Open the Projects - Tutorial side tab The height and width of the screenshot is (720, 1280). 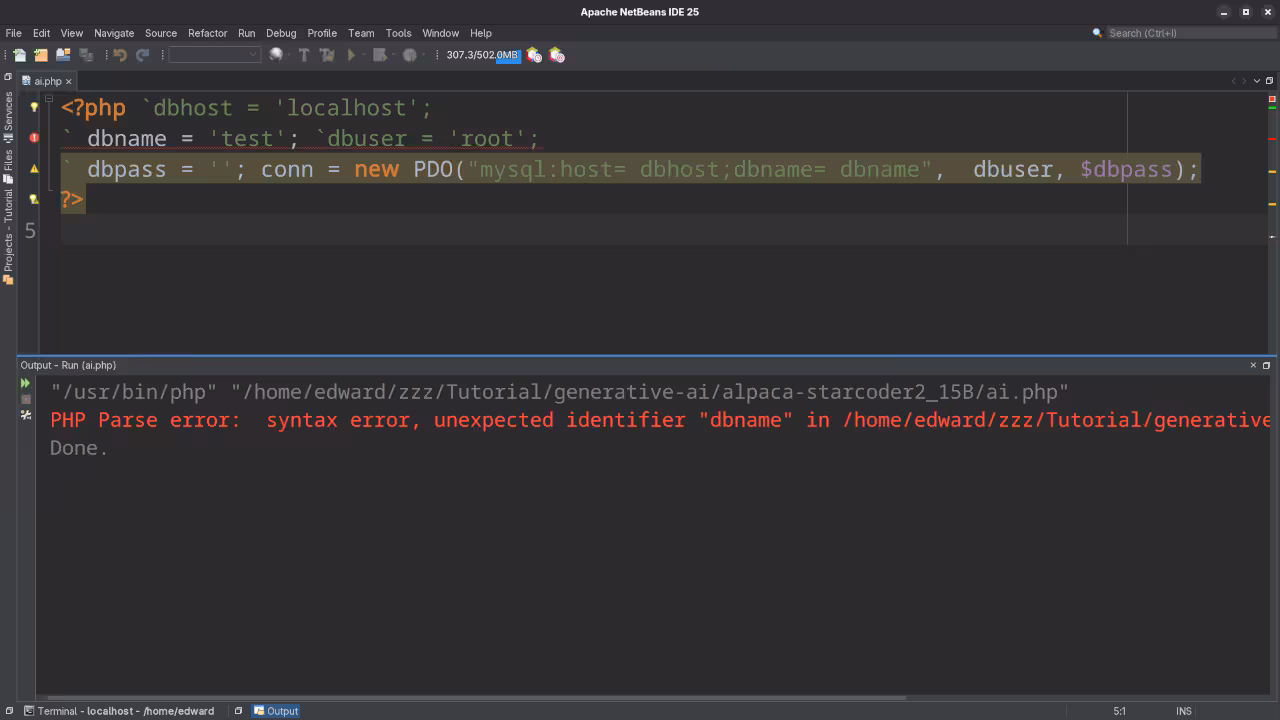click(8, 236)
